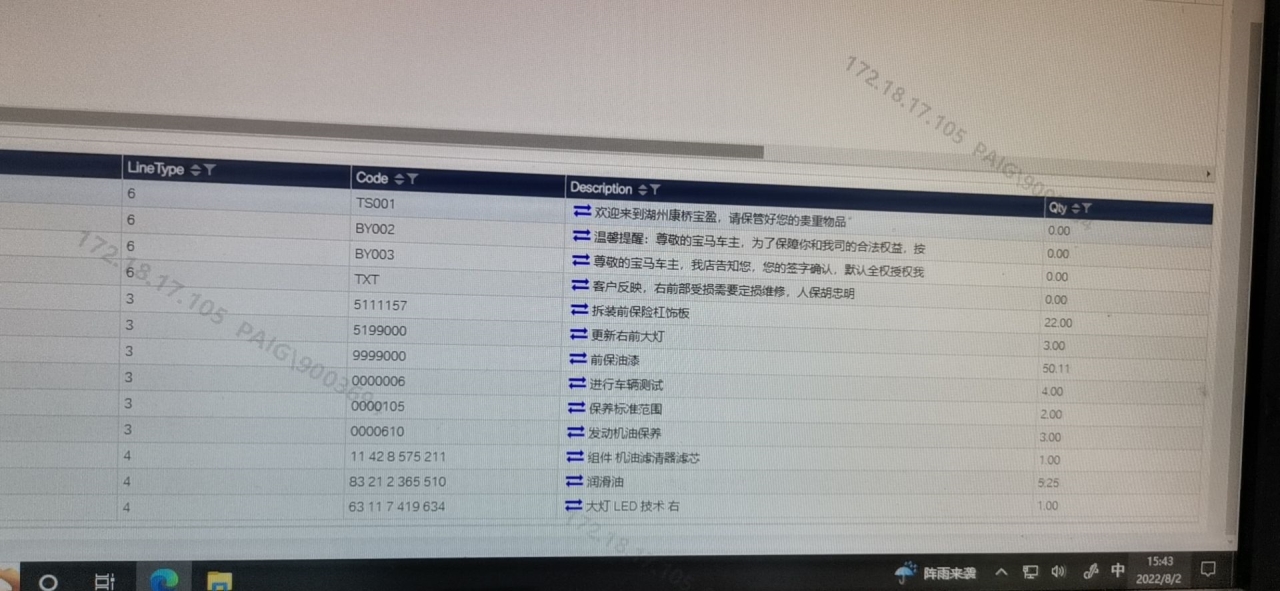
Task: Click the description text 大灯 LED 技术 右
Action: (x=632, y=506)
